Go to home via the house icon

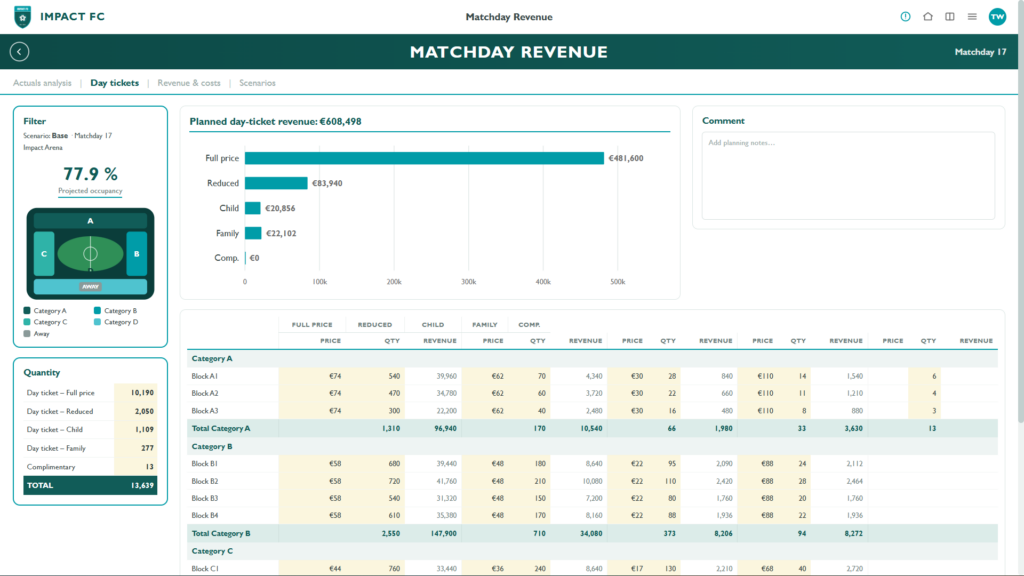coord(927,17)
